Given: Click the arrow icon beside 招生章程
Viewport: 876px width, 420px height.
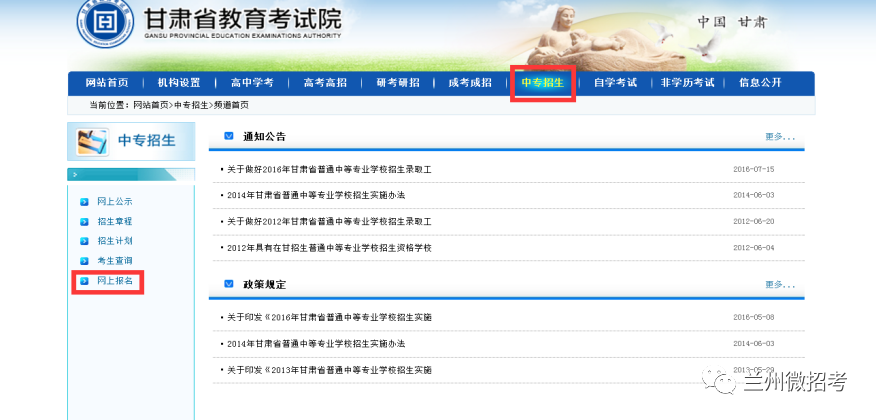Looking at the screenshot, I should coord(84,221).
